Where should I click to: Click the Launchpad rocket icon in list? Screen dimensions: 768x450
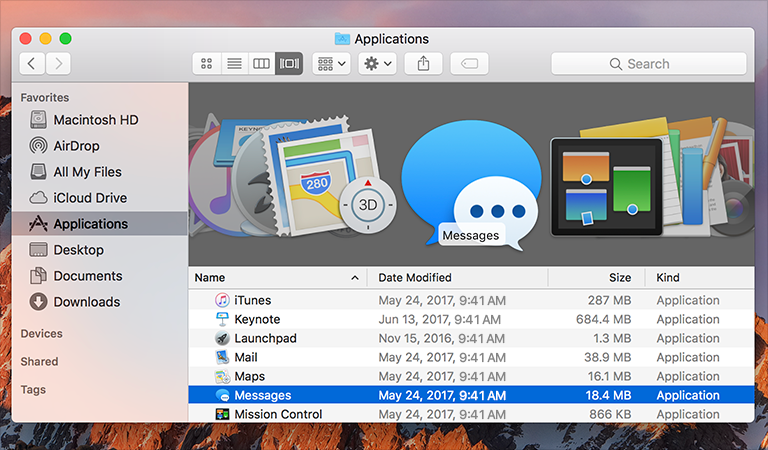222,338
